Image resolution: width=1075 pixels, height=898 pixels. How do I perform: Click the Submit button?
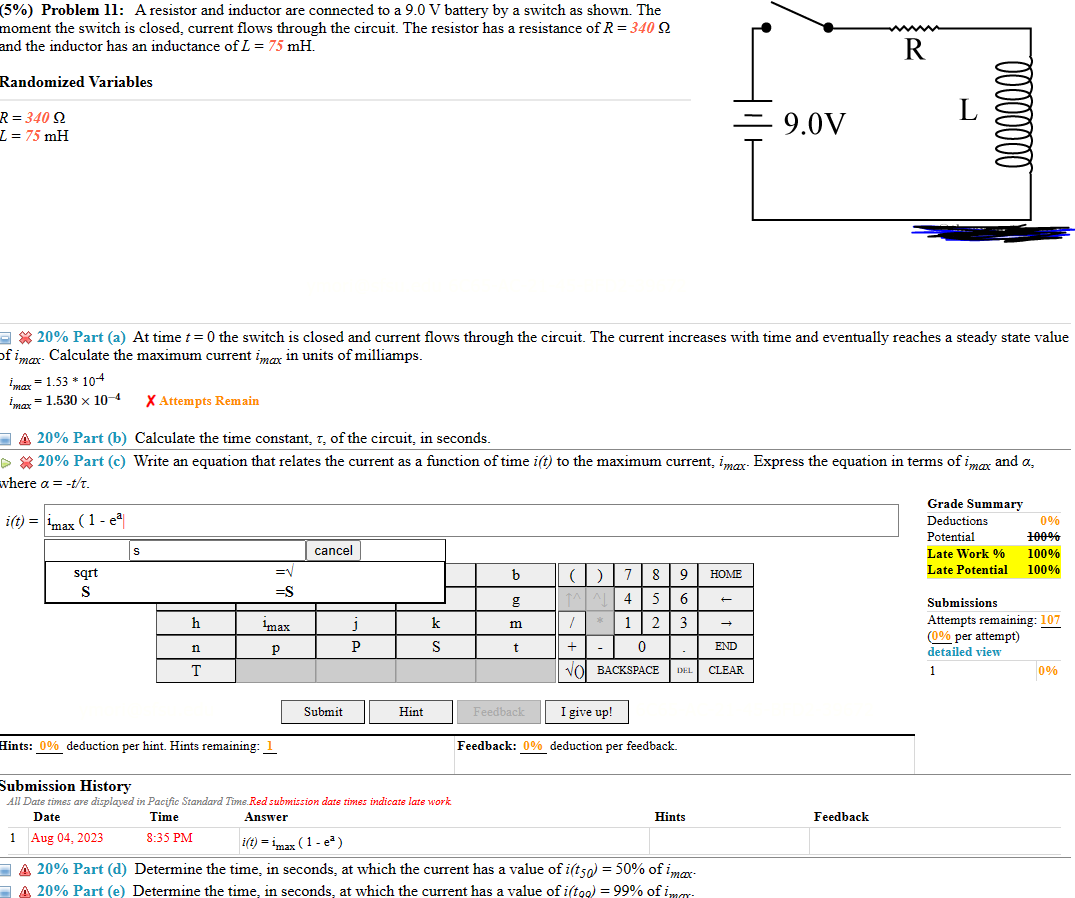click(x=322, y=711)
